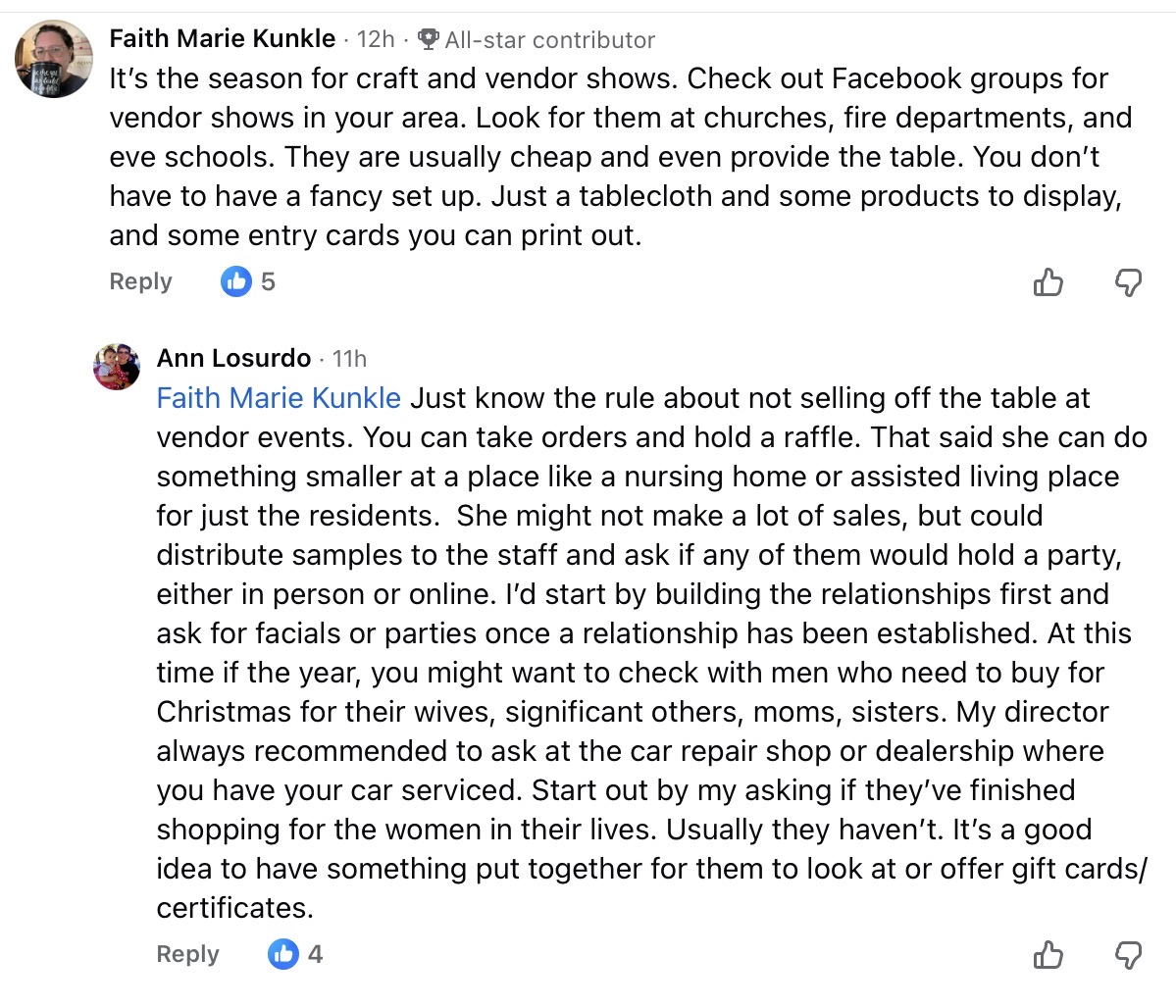Click the All-star contributor badge label
Screen dimensions: 1176x1008
(x=549, y=40)
